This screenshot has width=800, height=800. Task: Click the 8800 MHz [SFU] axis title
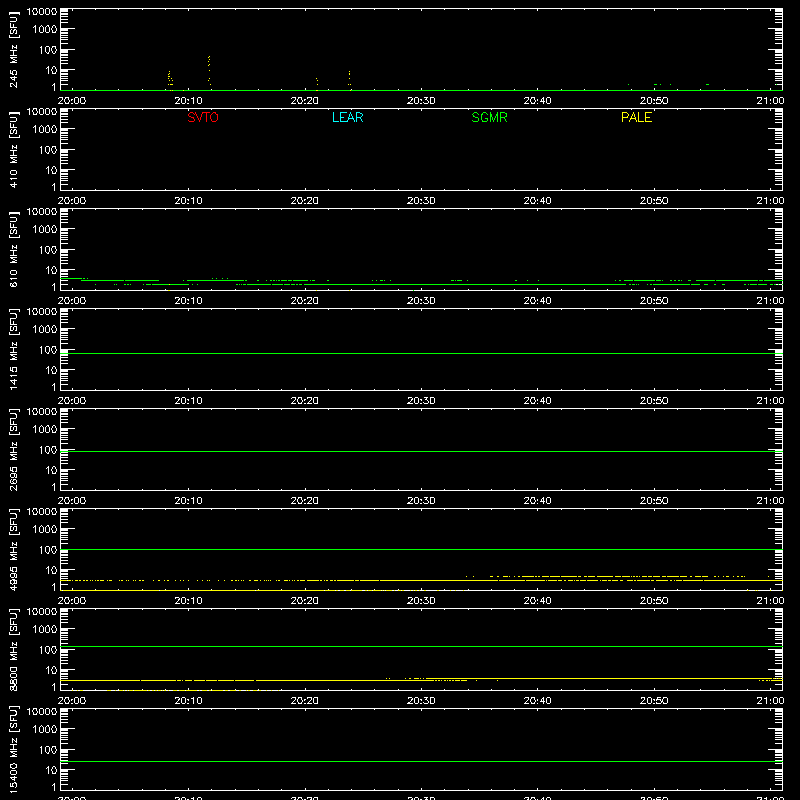click(x=13, y=649)
